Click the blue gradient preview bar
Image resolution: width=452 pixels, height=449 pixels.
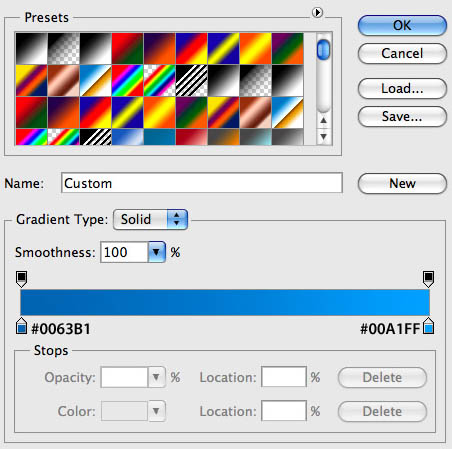pyautogui.click(x=225, y=302)
